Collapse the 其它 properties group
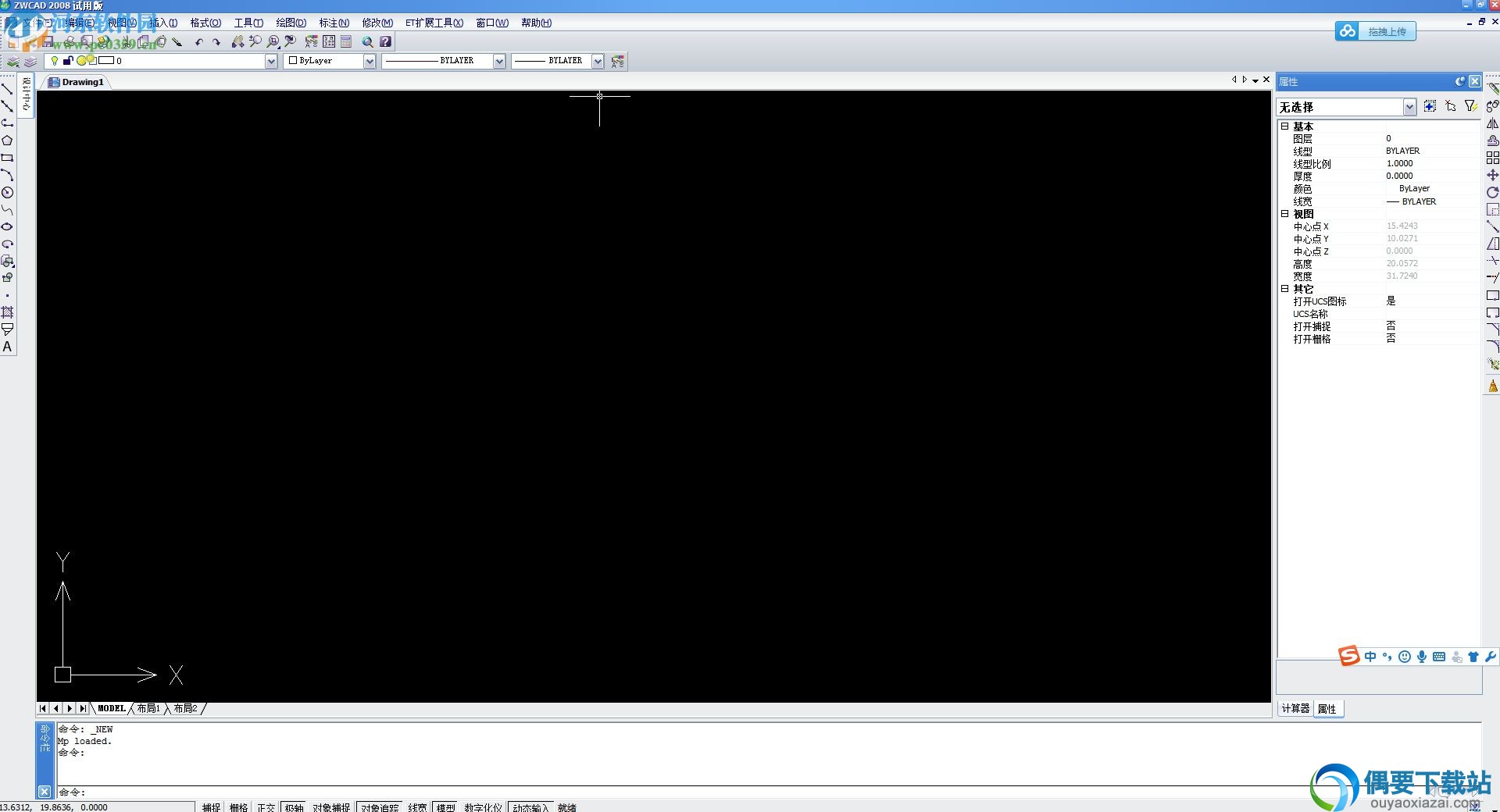Screen dimensions: 1500x812 click(1285, 288)
